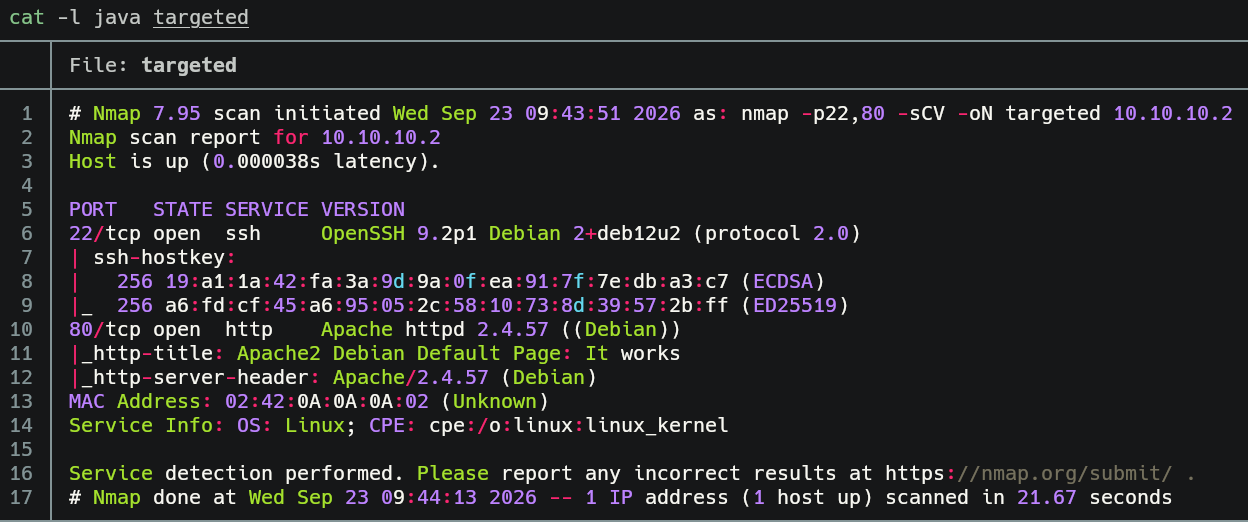
Task: Click the 'MAC Address:' label
Action: pyautogui.click(x=141, y=401)
